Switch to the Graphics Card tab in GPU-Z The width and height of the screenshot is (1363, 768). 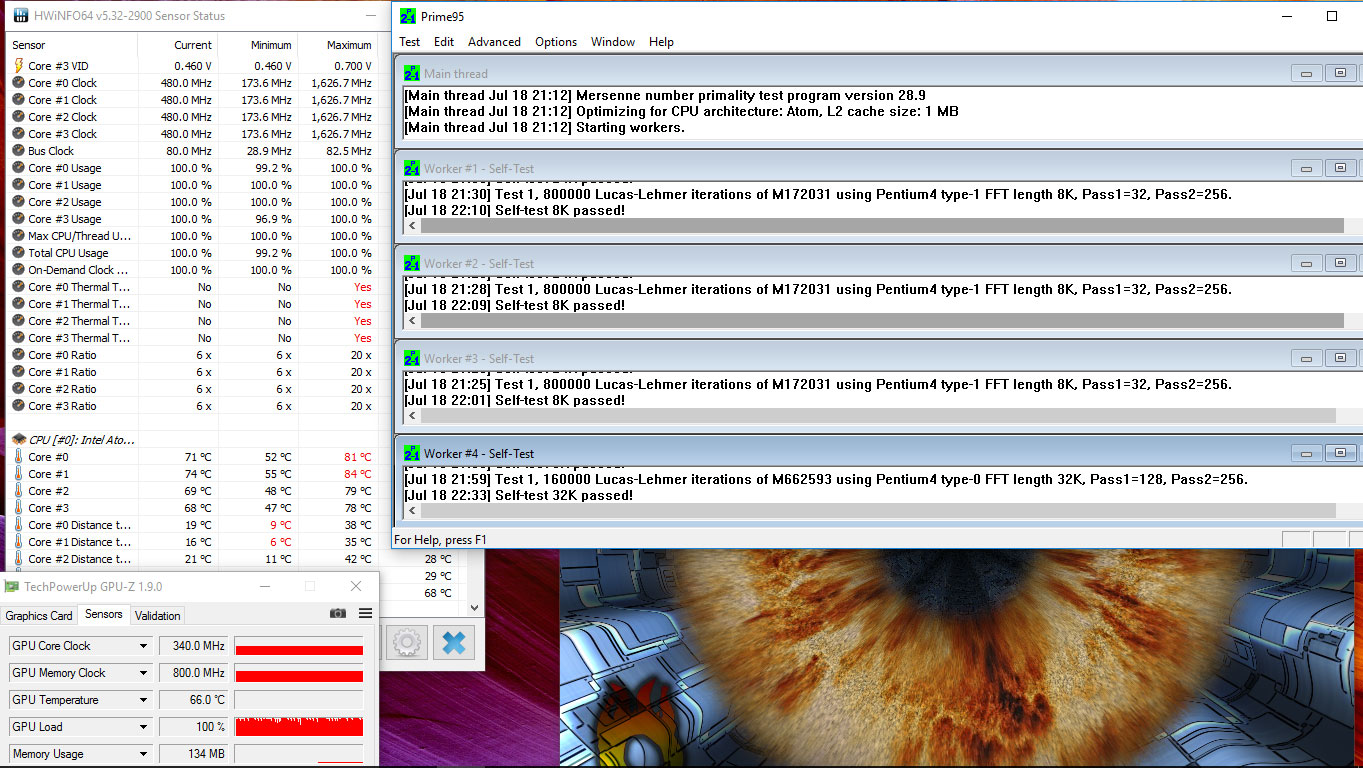pyautogui.click(x=39, y=616)
